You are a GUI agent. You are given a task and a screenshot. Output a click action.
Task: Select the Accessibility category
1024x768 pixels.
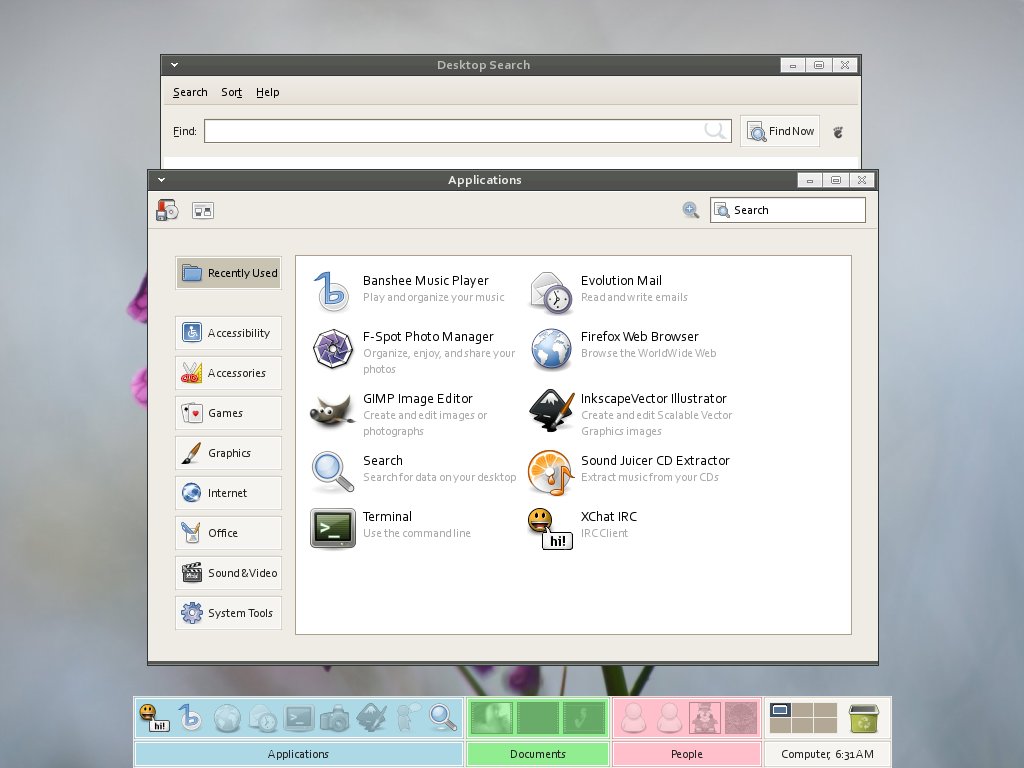[229, 333]
